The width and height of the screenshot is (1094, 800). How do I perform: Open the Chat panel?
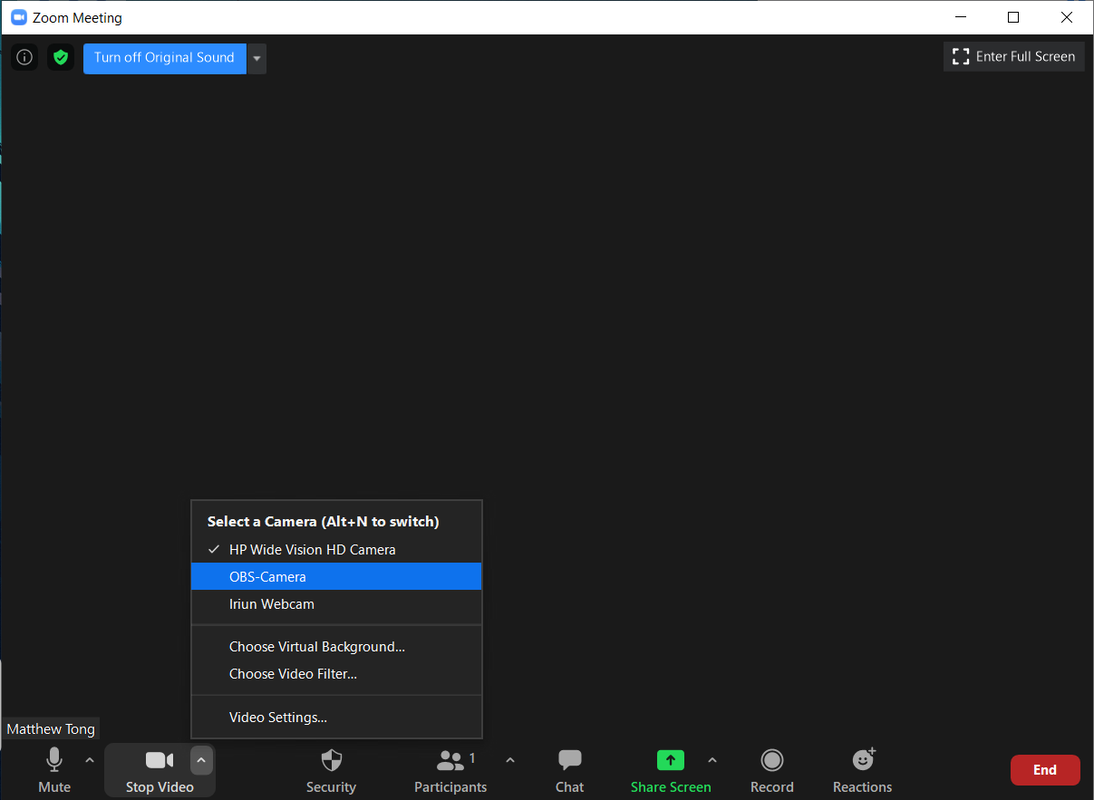569,770
